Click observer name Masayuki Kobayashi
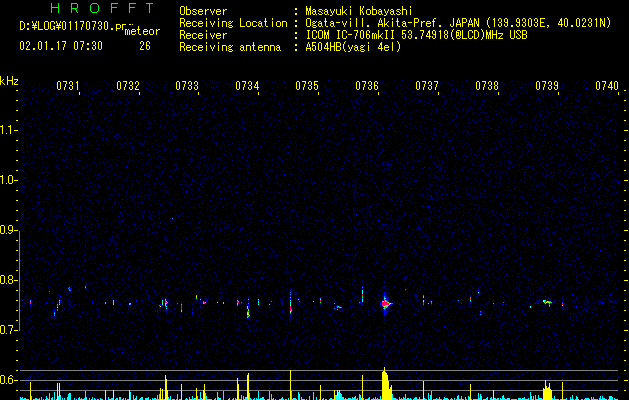The image size is (629, 400). (359, 11)
